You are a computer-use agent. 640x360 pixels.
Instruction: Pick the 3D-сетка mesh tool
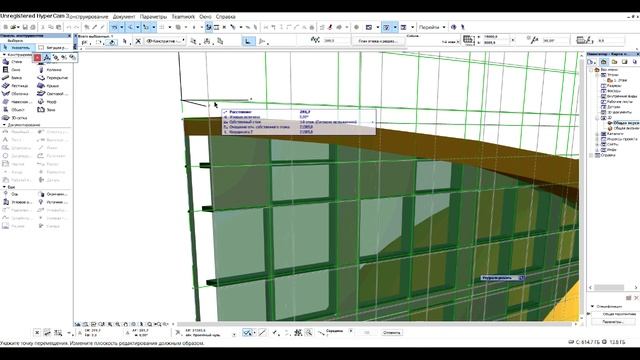[14, 118]
